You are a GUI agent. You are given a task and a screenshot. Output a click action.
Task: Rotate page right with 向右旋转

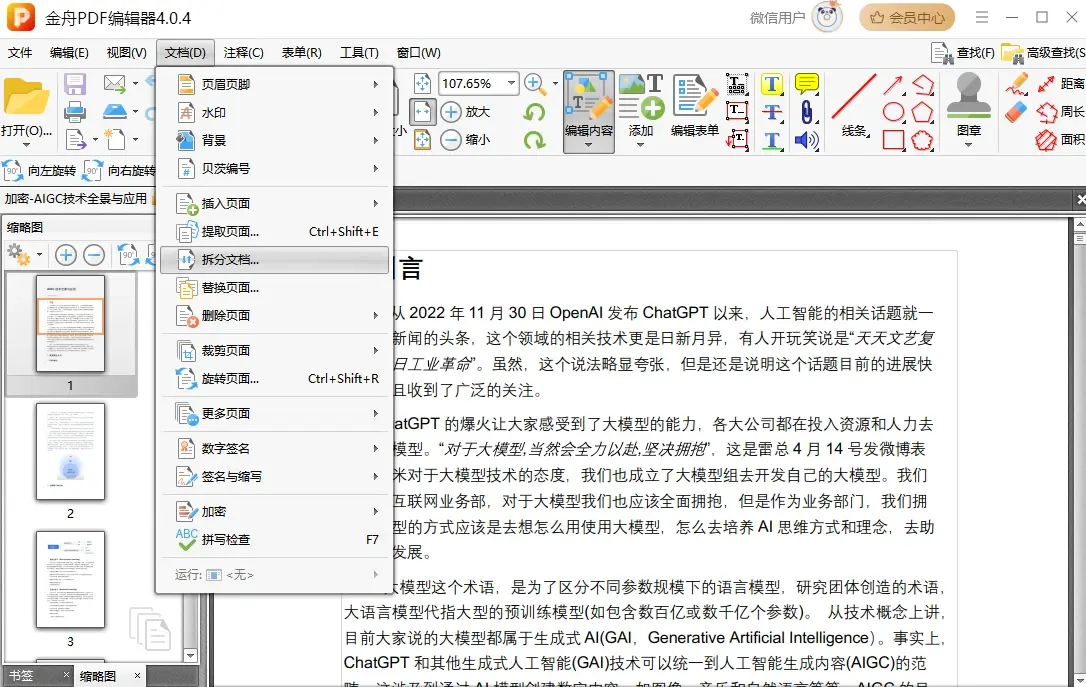(119, 170)
